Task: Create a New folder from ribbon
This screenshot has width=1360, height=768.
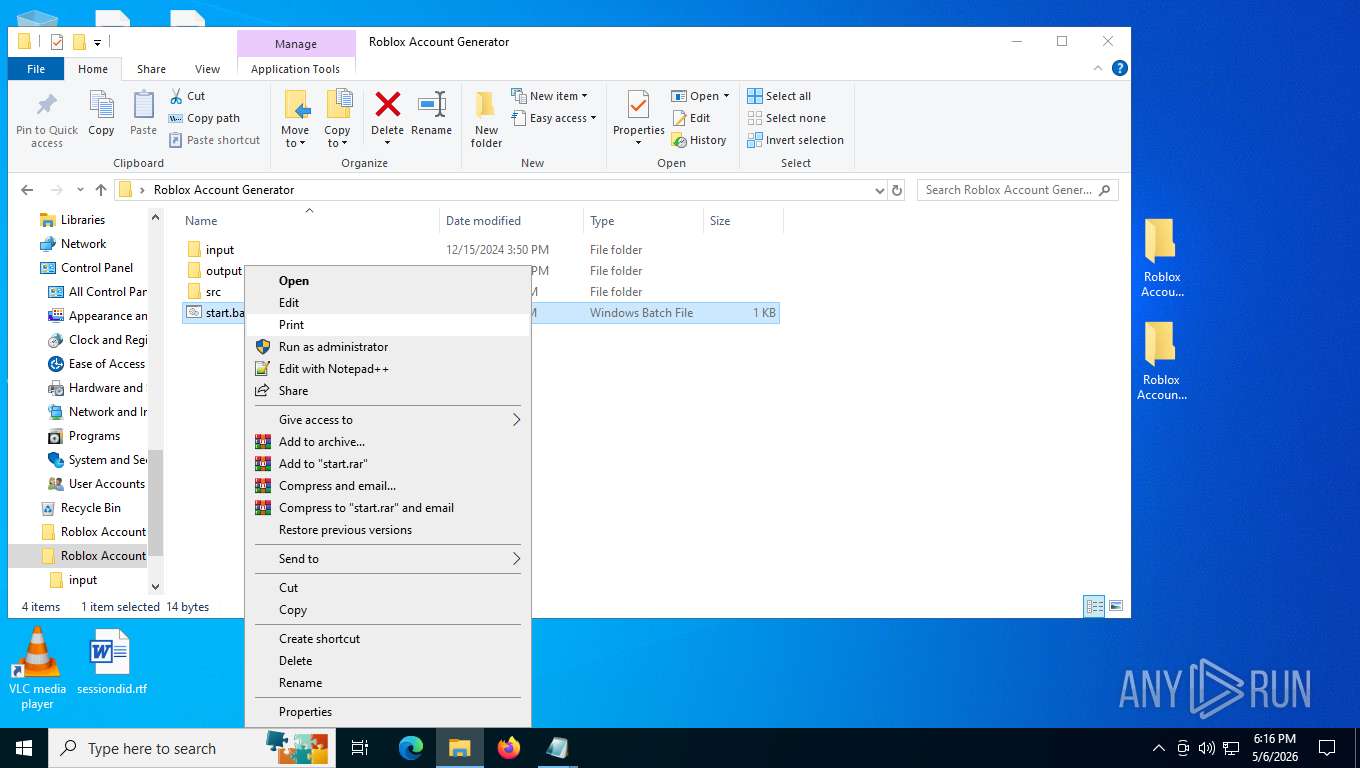Action: tap(486, 120)
